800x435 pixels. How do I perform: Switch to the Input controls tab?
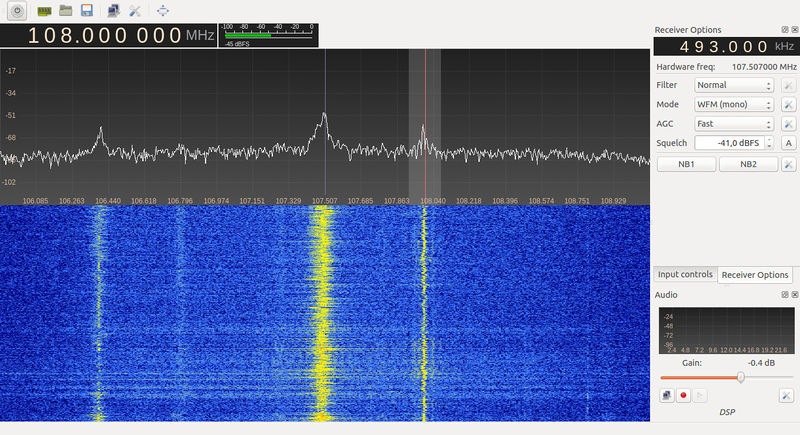pyautogui.click(x=685, y=275)
